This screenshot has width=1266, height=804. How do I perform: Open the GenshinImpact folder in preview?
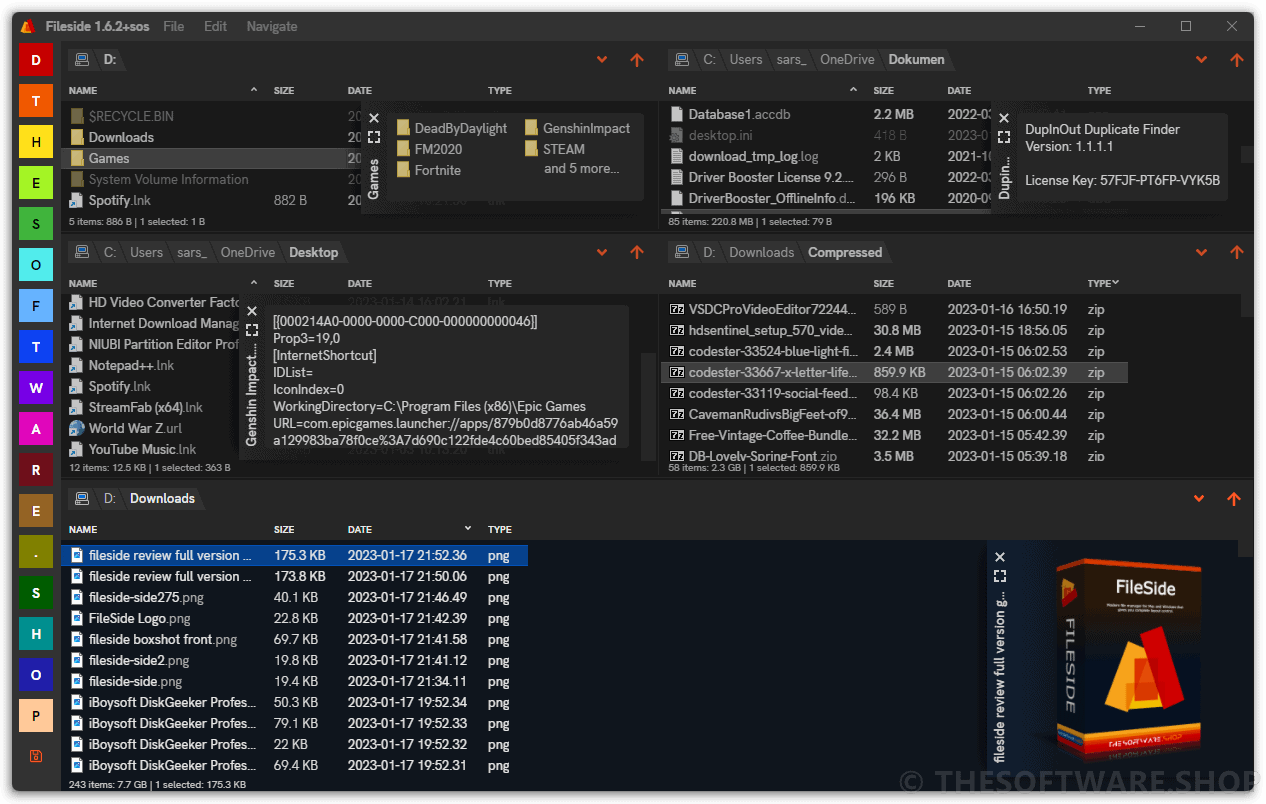point(577,128)
